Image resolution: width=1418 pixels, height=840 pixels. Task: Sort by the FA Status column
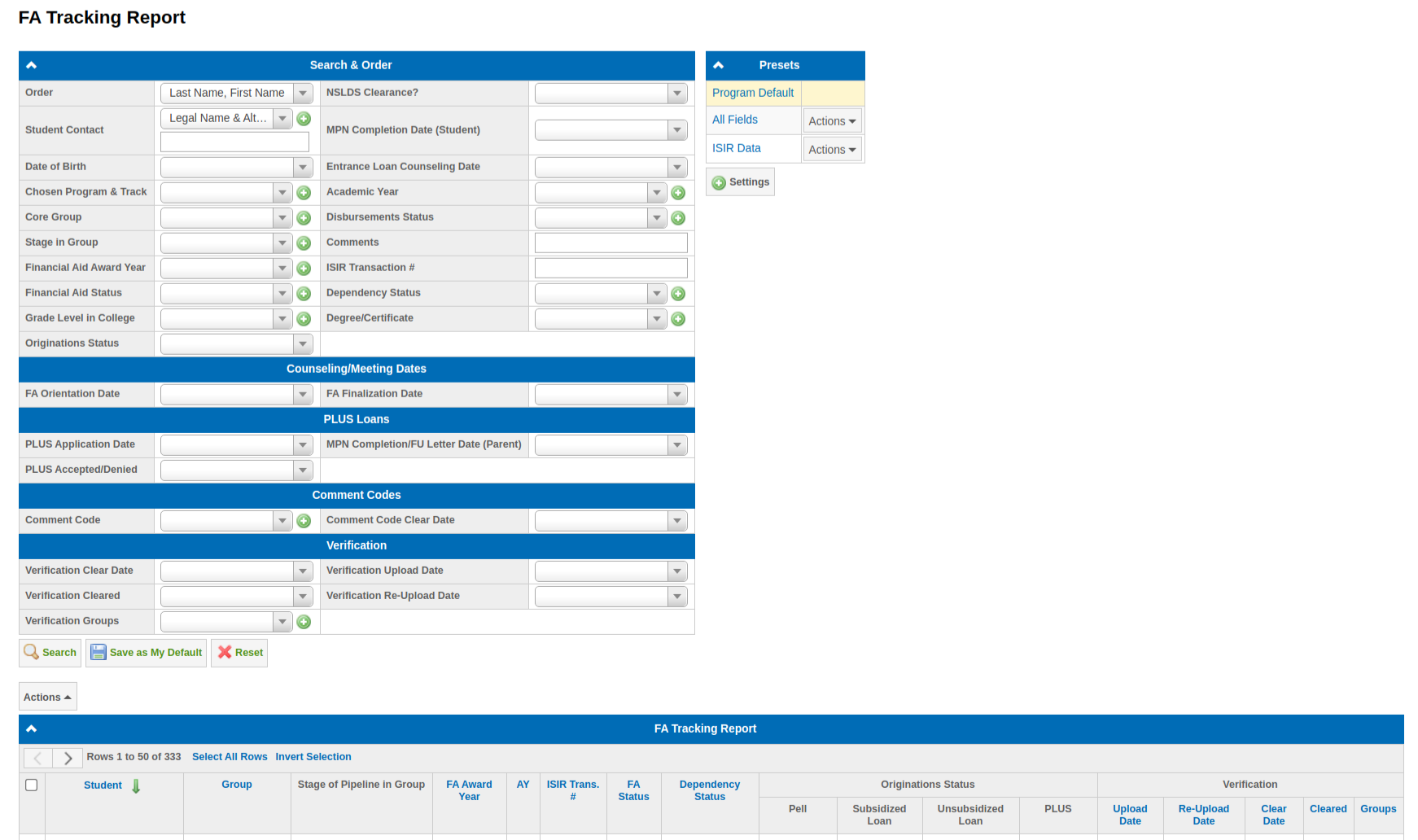pos(633,791)
